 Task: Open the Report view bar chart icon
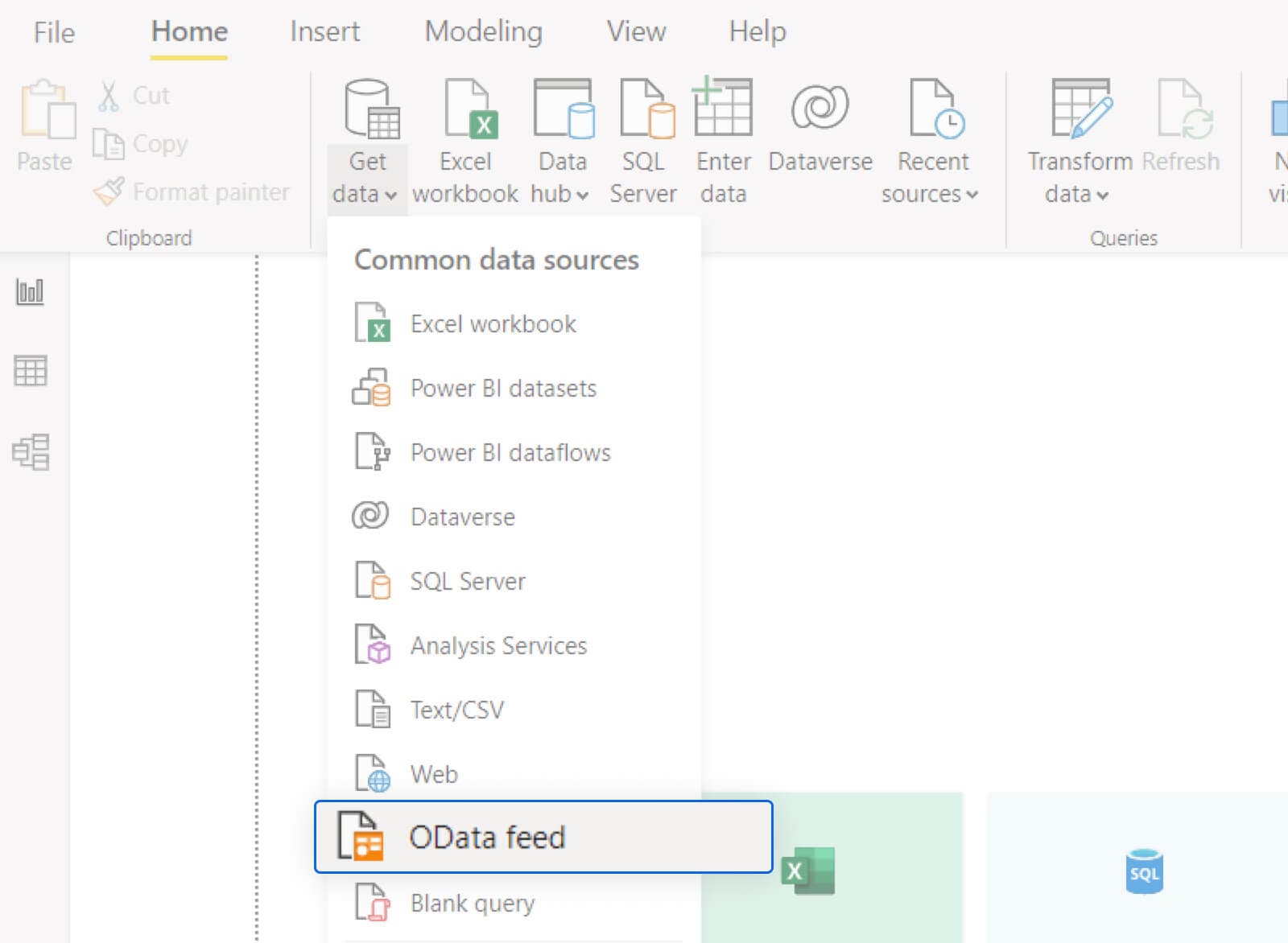point(30,290)
